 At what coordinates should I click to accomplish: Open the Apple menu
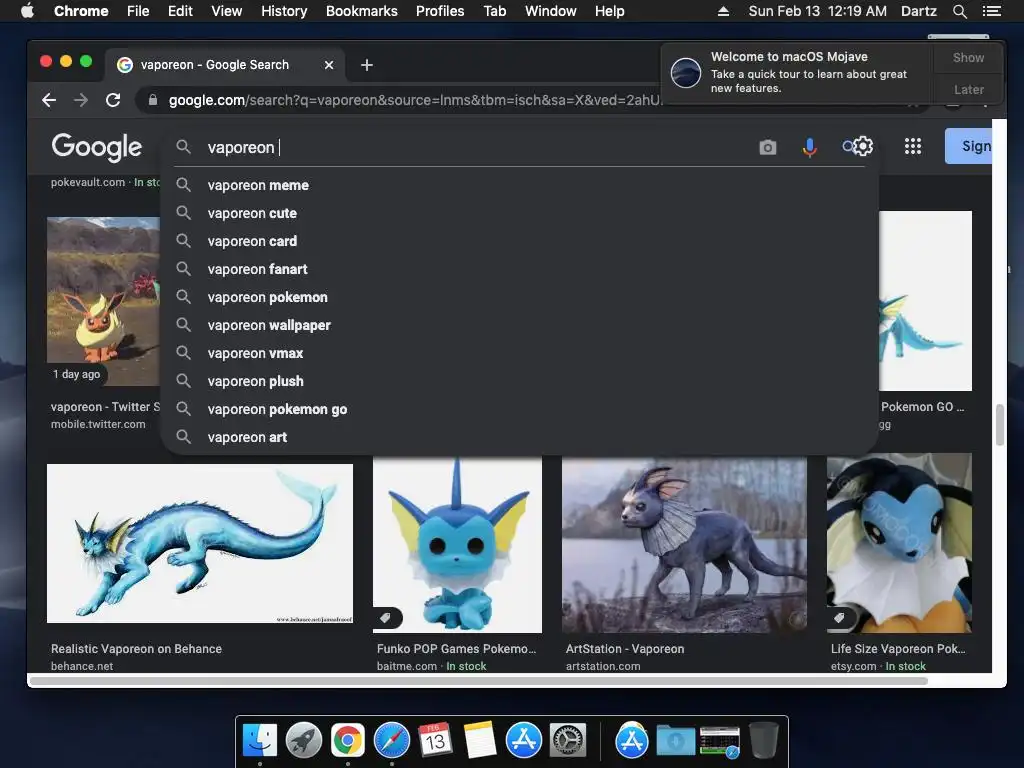click(x=27, y=10)
